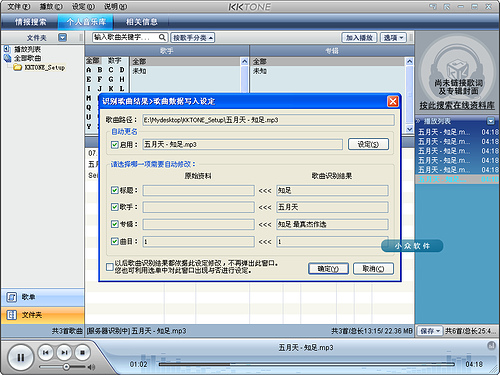This screenshot has width=500, height=375.
Task: Click the 设定(S) button in the dialog
Action: tap(368, 144)
